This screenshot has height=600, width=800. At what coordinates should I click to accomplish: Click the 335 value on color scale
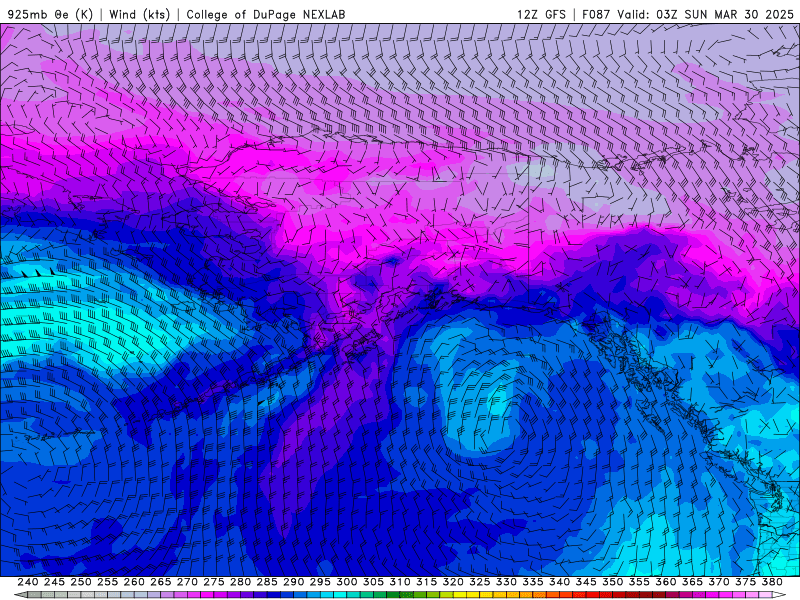[x=533, y=582]
